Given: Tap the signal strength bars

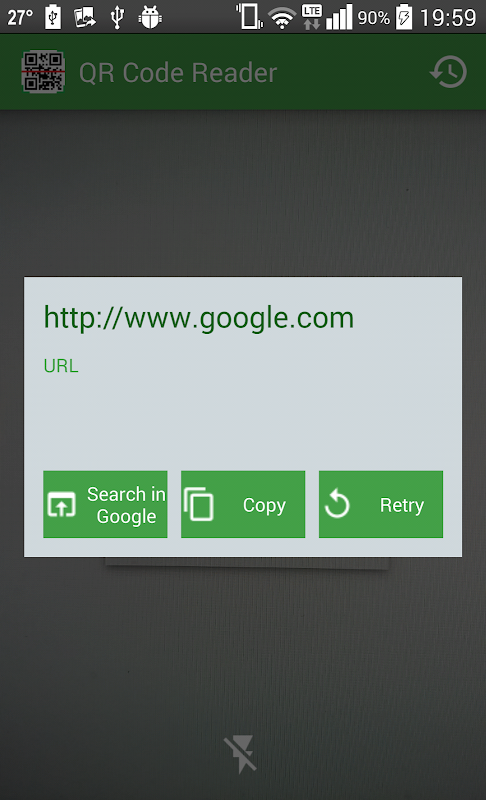Looking at the screenshot, I should [x=339, y=17].
